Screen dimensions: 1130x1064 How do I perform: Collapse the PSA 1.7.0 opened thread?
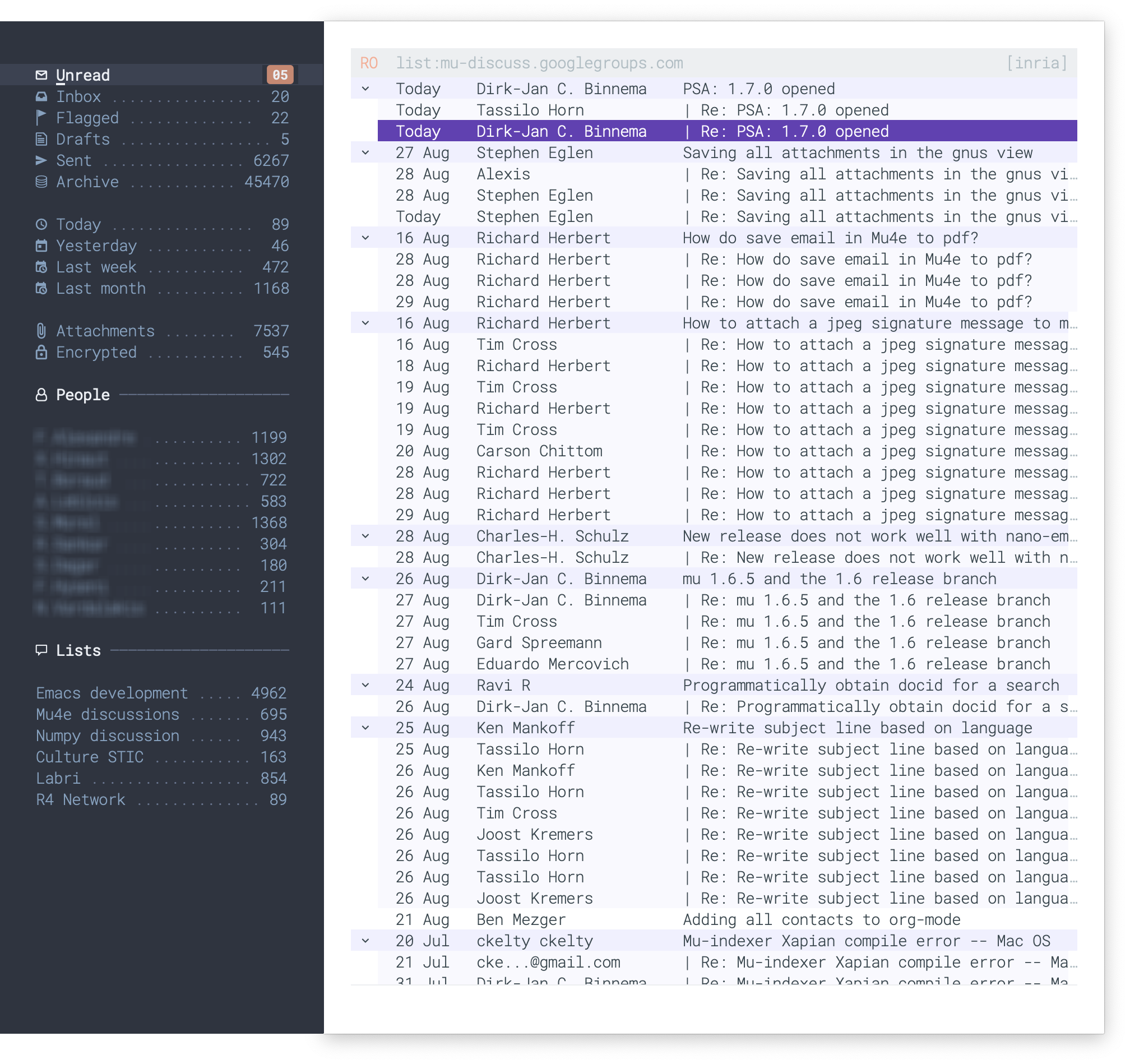click(365, 89)
